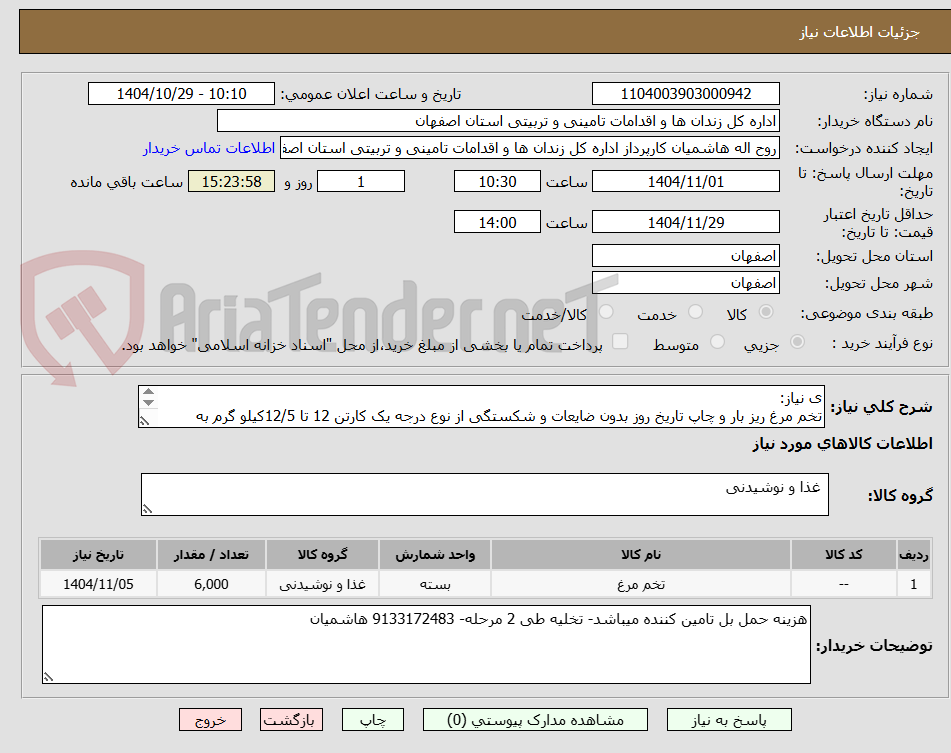
Task: Select the جزیی purchase type radio
Action: pyautogui.click(x=798, y=342)
